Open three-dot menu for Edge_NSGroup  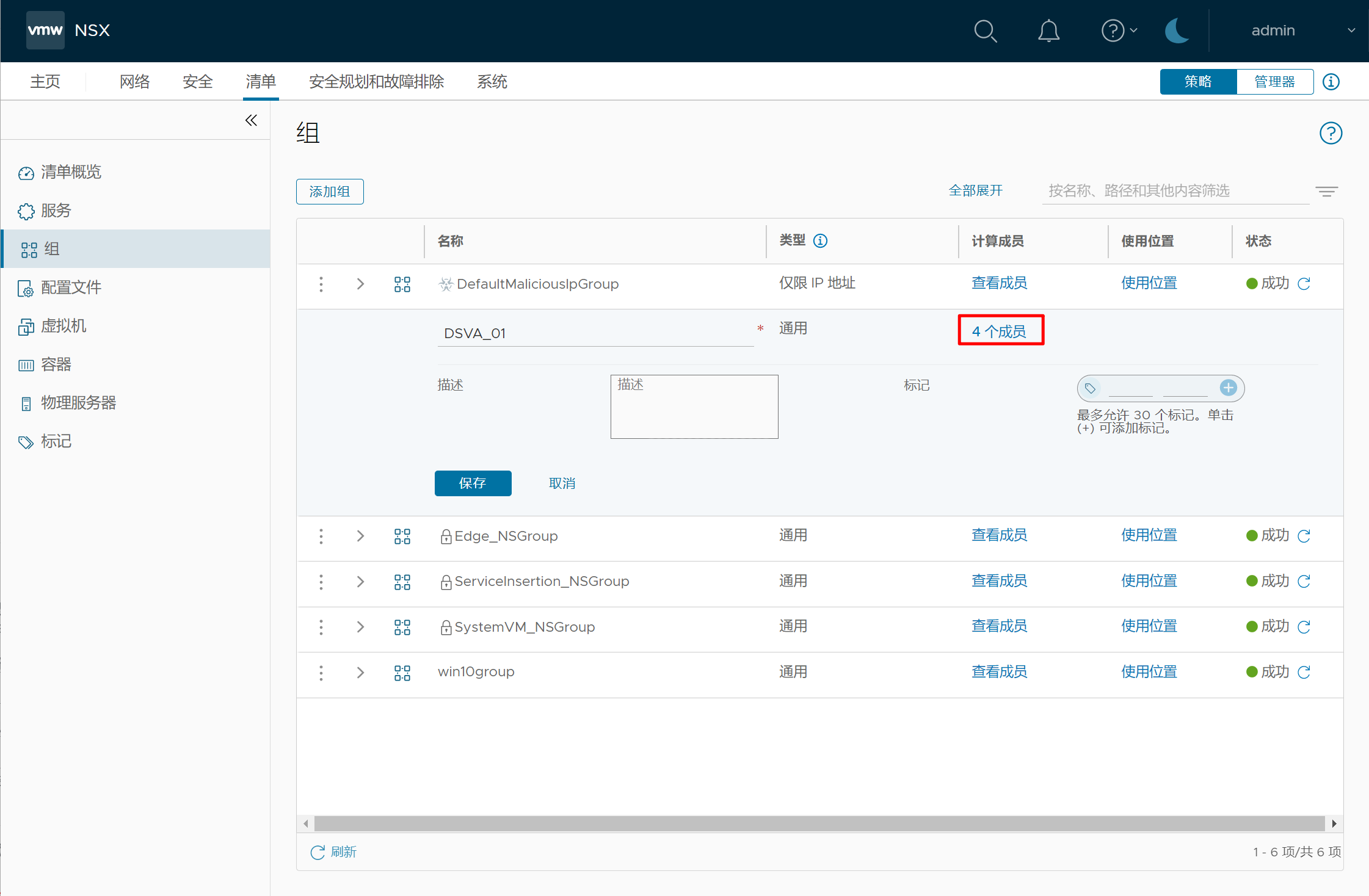pos(321,537)
